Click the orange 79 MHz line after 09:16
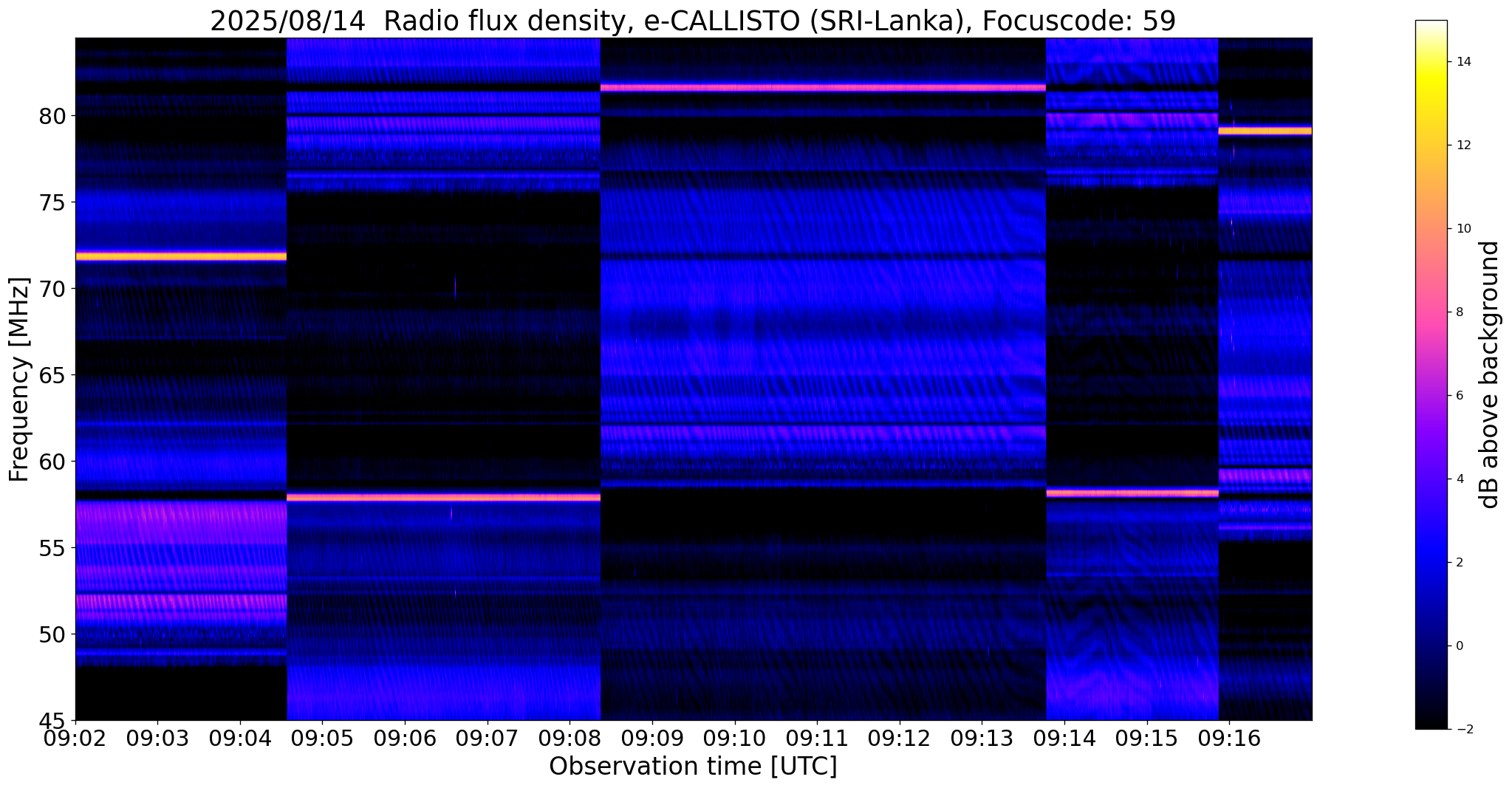 pyautogui.click(x=1265, y=131)
